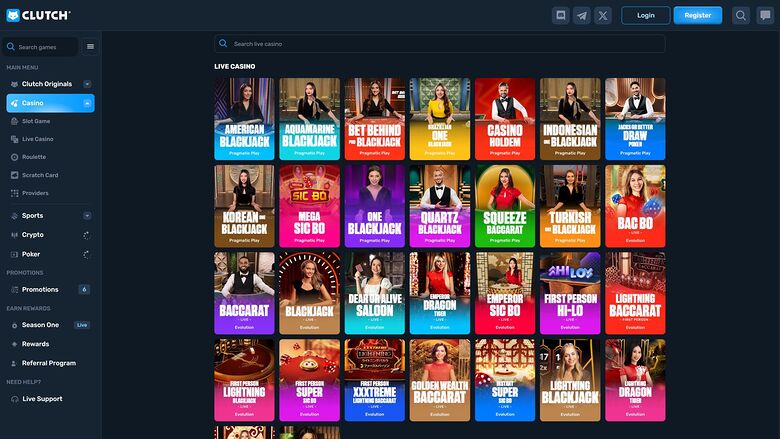Click the Login button
780x439 pixels.
(x=646, y=15)
